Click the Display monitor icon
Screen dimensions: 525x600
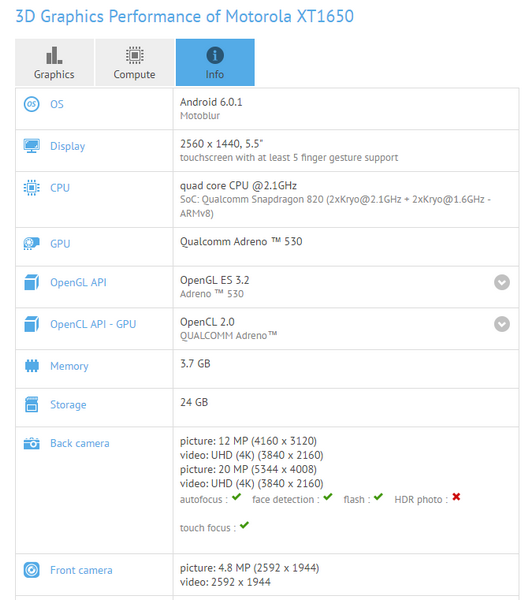[x=31, y=146]
